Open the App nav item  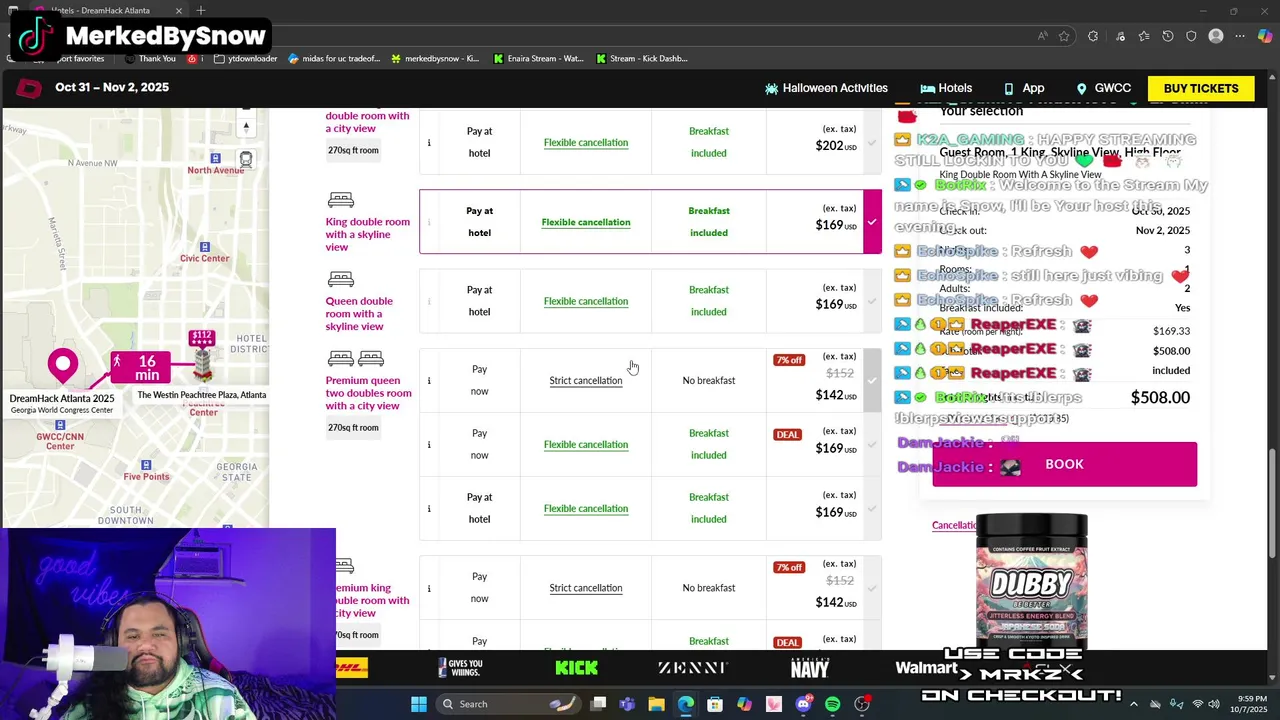(1024, 88)
